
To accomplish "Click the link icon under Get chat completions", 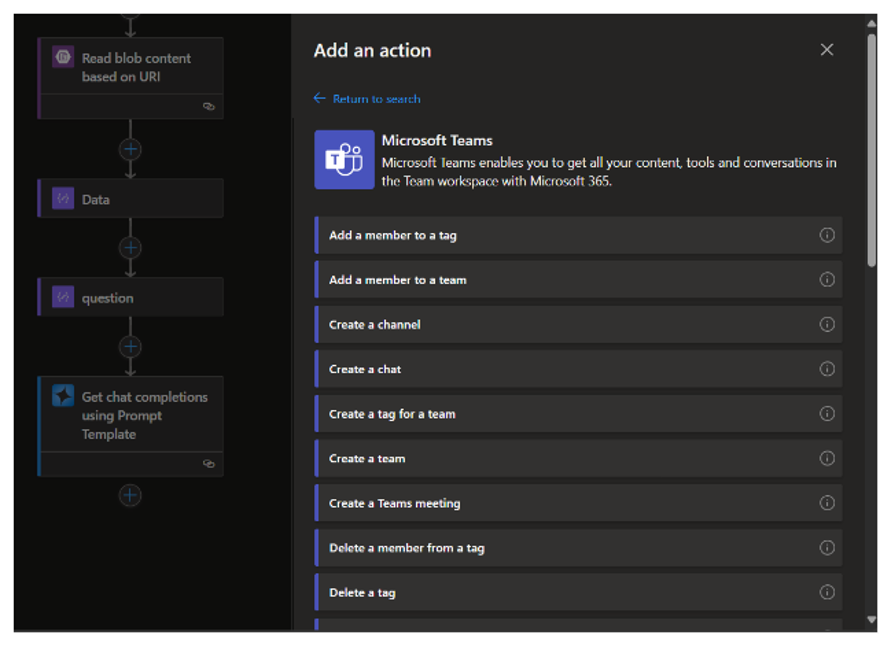I will click(209, 464).
